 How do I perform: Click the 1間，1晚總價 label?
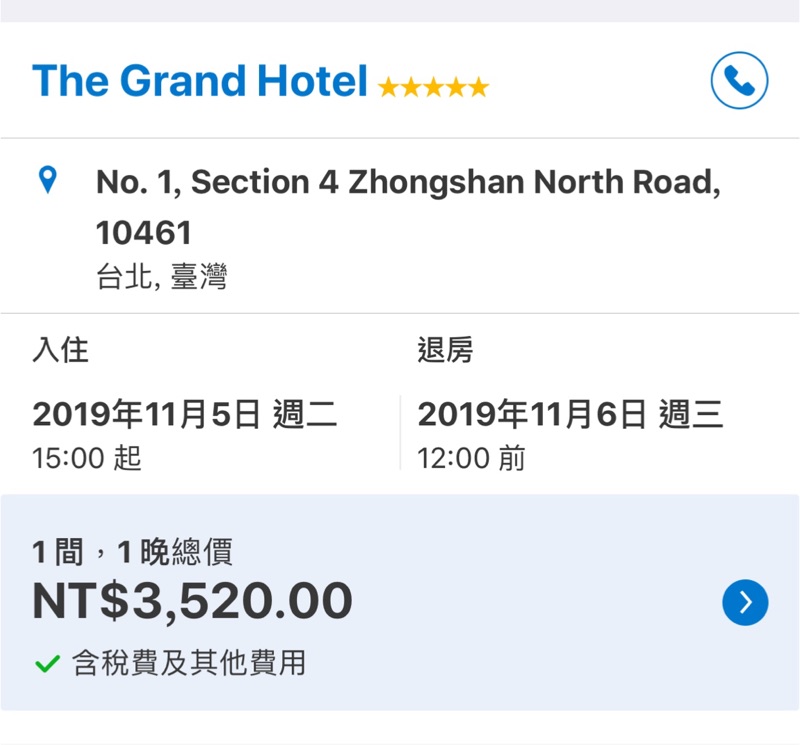pyautogui.click(x=132, y=552)
